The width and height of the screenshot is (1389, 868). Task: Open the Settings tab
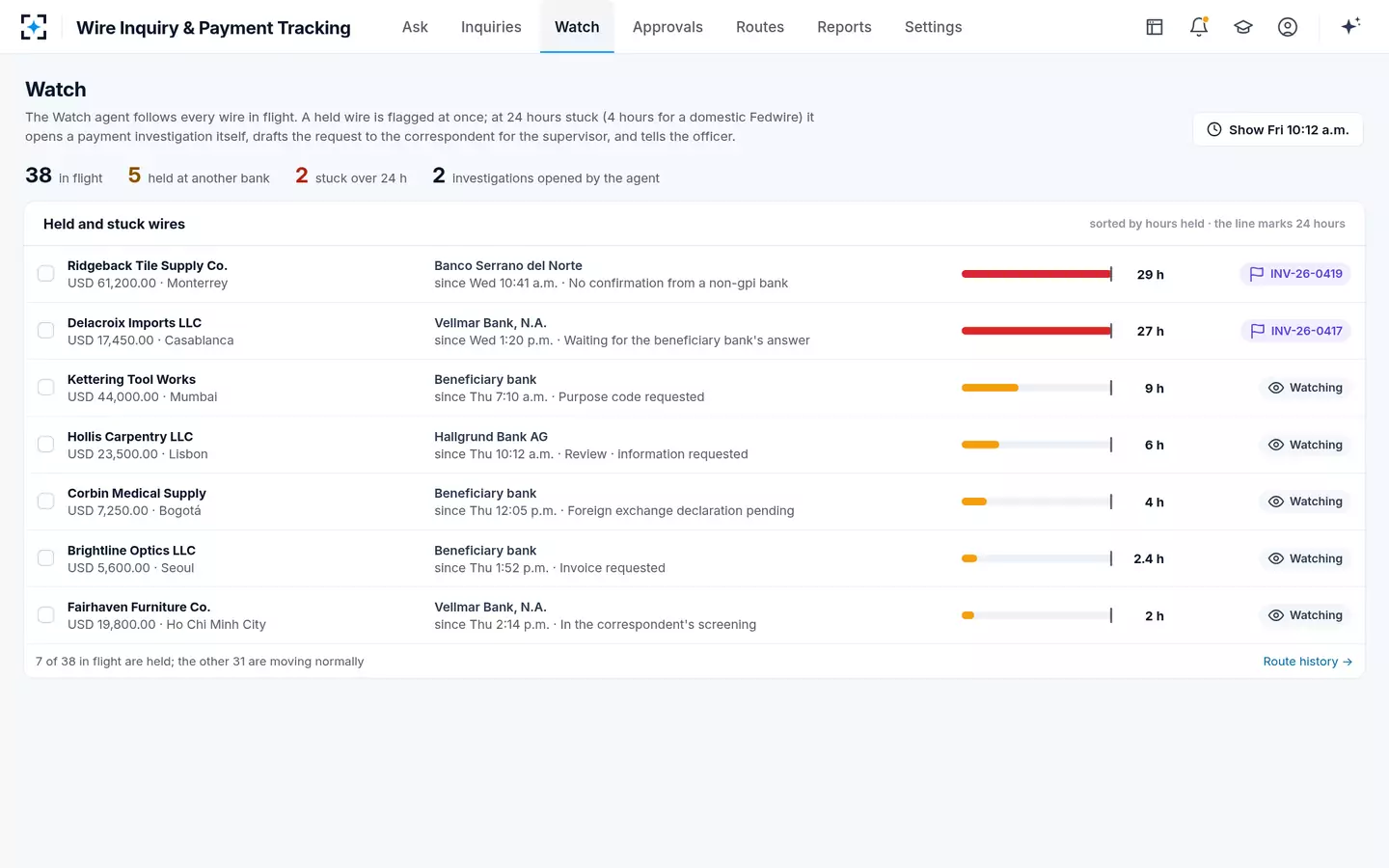pos(933,27)
